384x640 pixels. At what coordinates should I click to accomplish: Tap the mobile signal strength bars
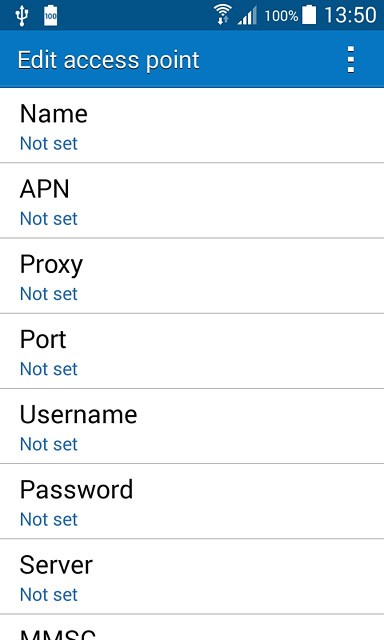[x=247, y=16]
